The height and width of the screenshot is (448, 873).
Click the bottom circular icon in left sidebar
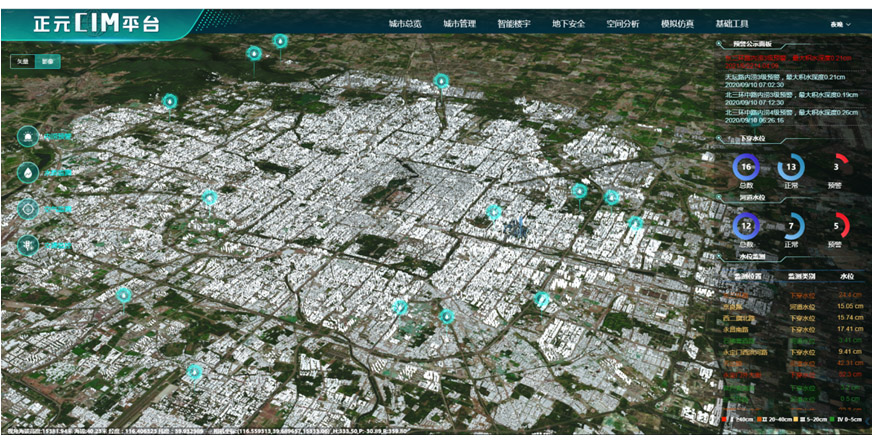28,243
